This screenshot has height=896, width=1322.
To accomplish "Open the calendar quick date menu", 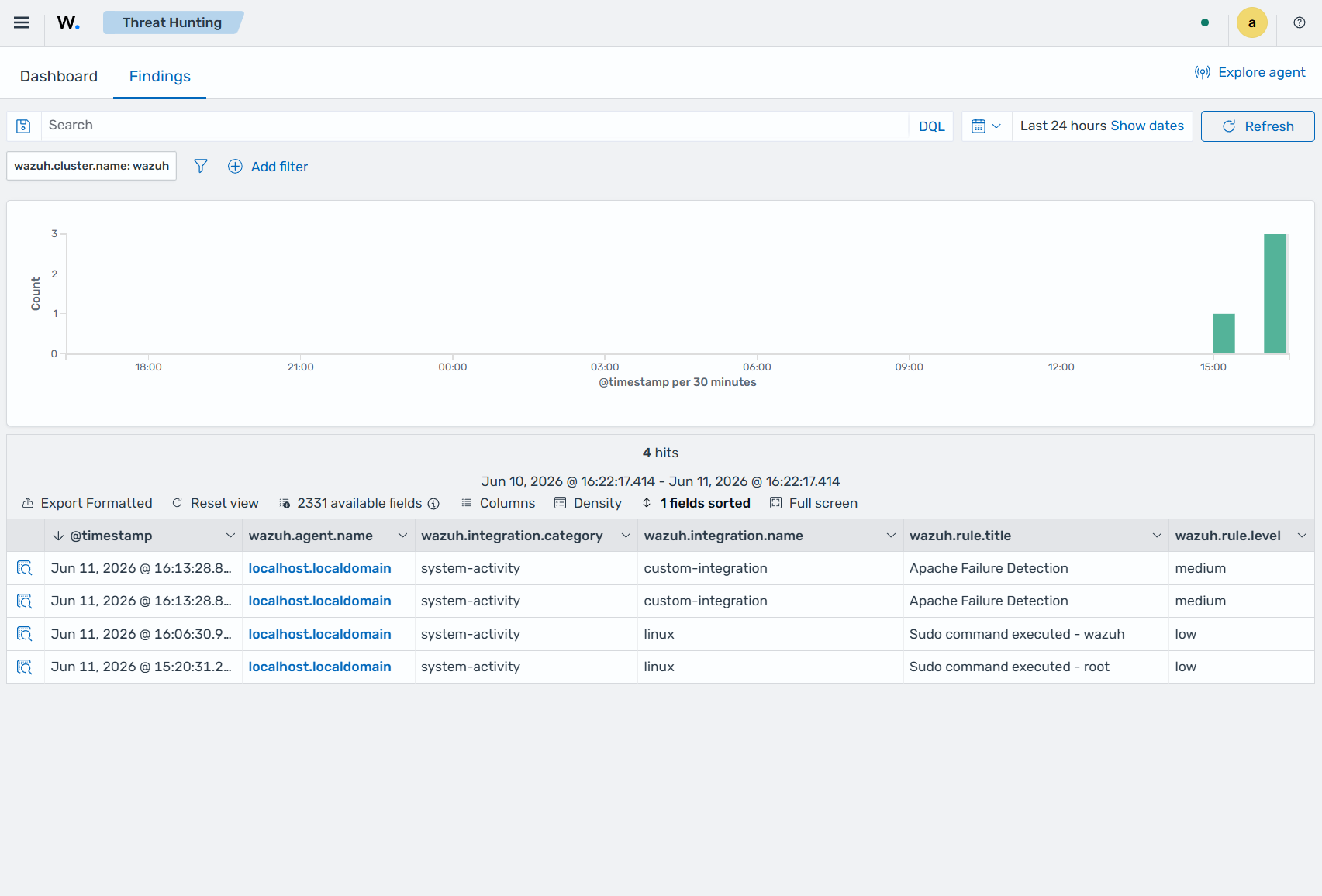I will pyautogui.click(x=986, y=126).
